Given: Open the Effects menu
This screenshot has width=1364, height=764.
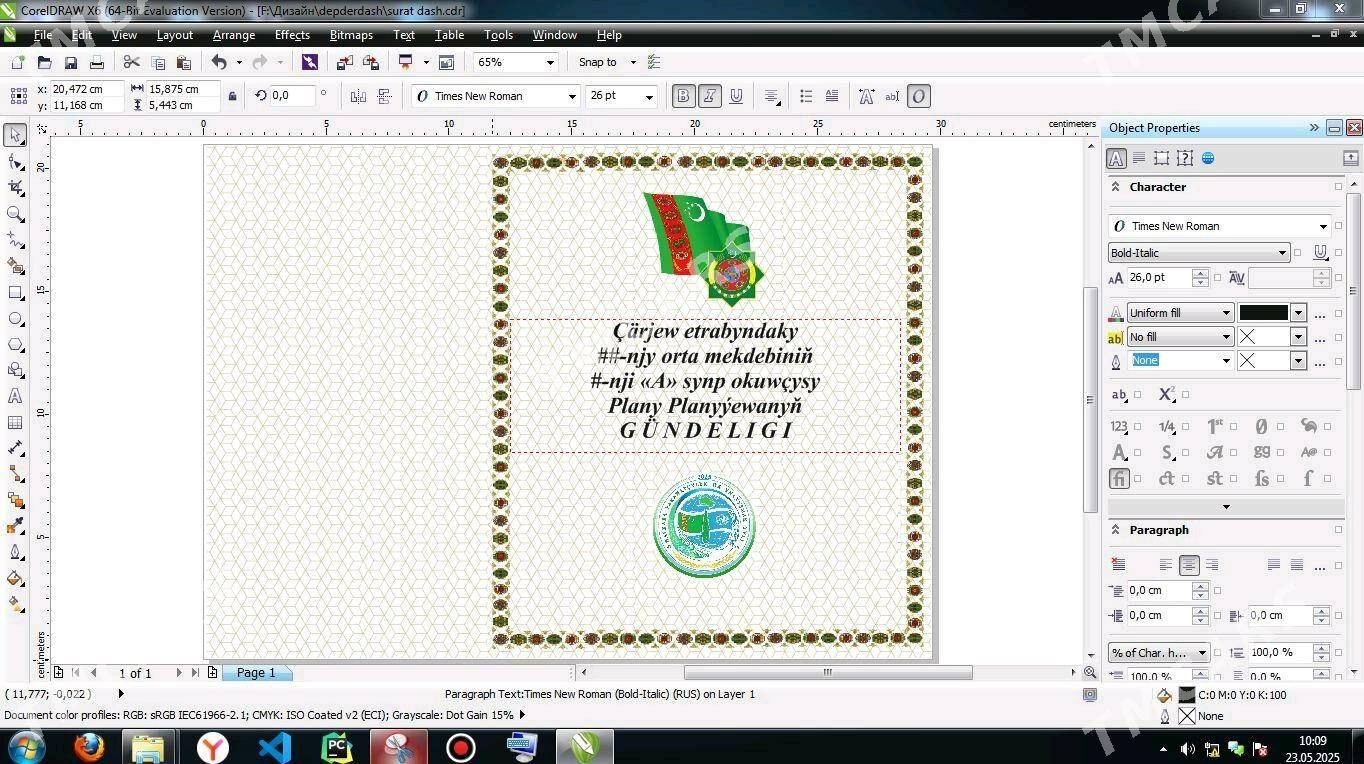Looking at the screenshot, I should pyautogui.click(x=292, y=34).
